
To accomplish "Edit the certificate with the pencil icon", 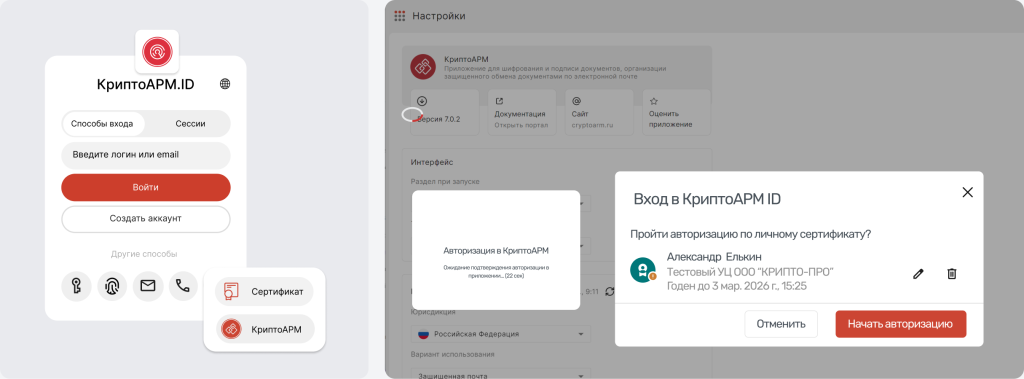I will point(918,274).
